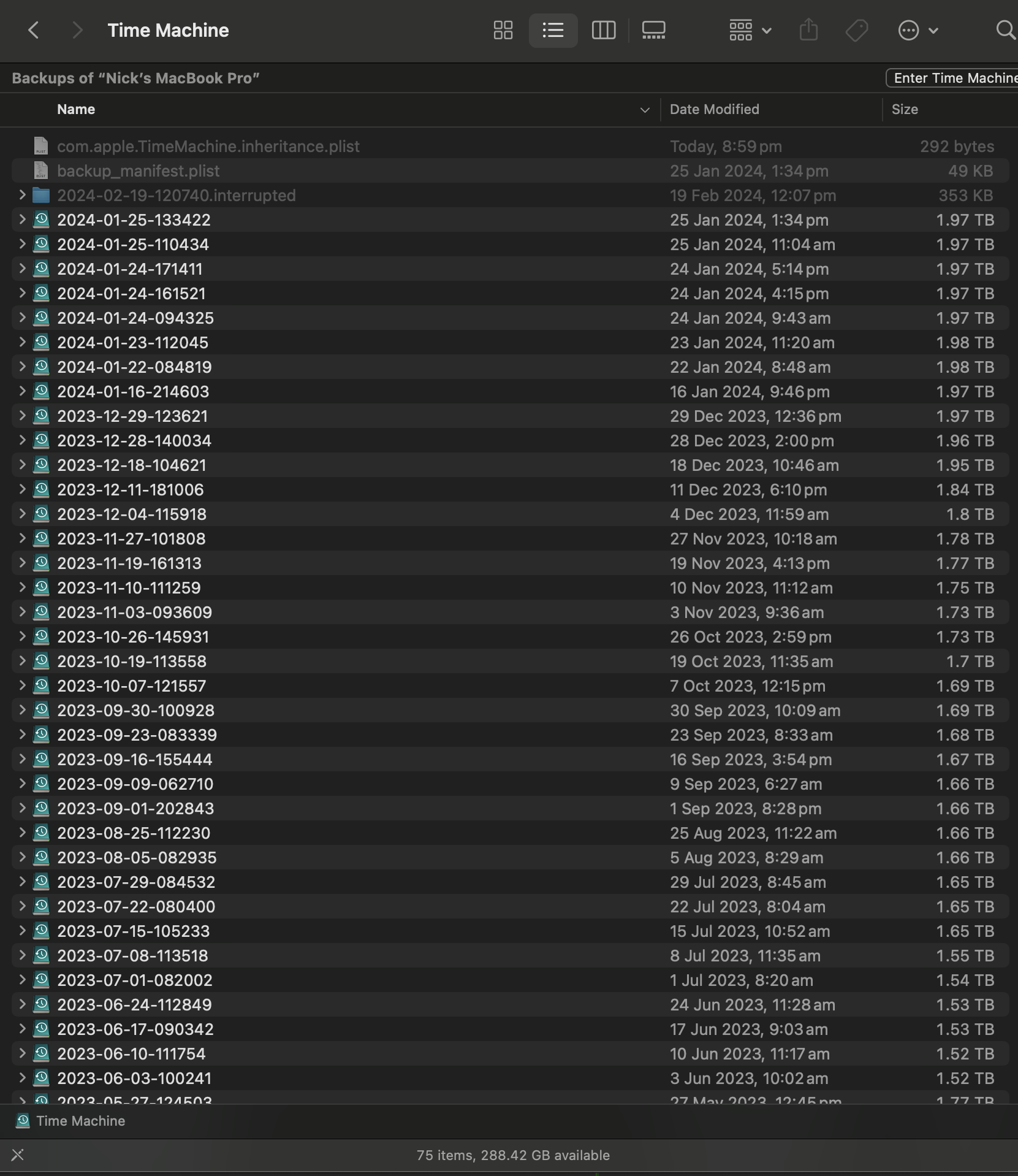This screenshot has width=1018, height=1176.
Task: Open Finder search magnifier
Action: [1006, 30]
